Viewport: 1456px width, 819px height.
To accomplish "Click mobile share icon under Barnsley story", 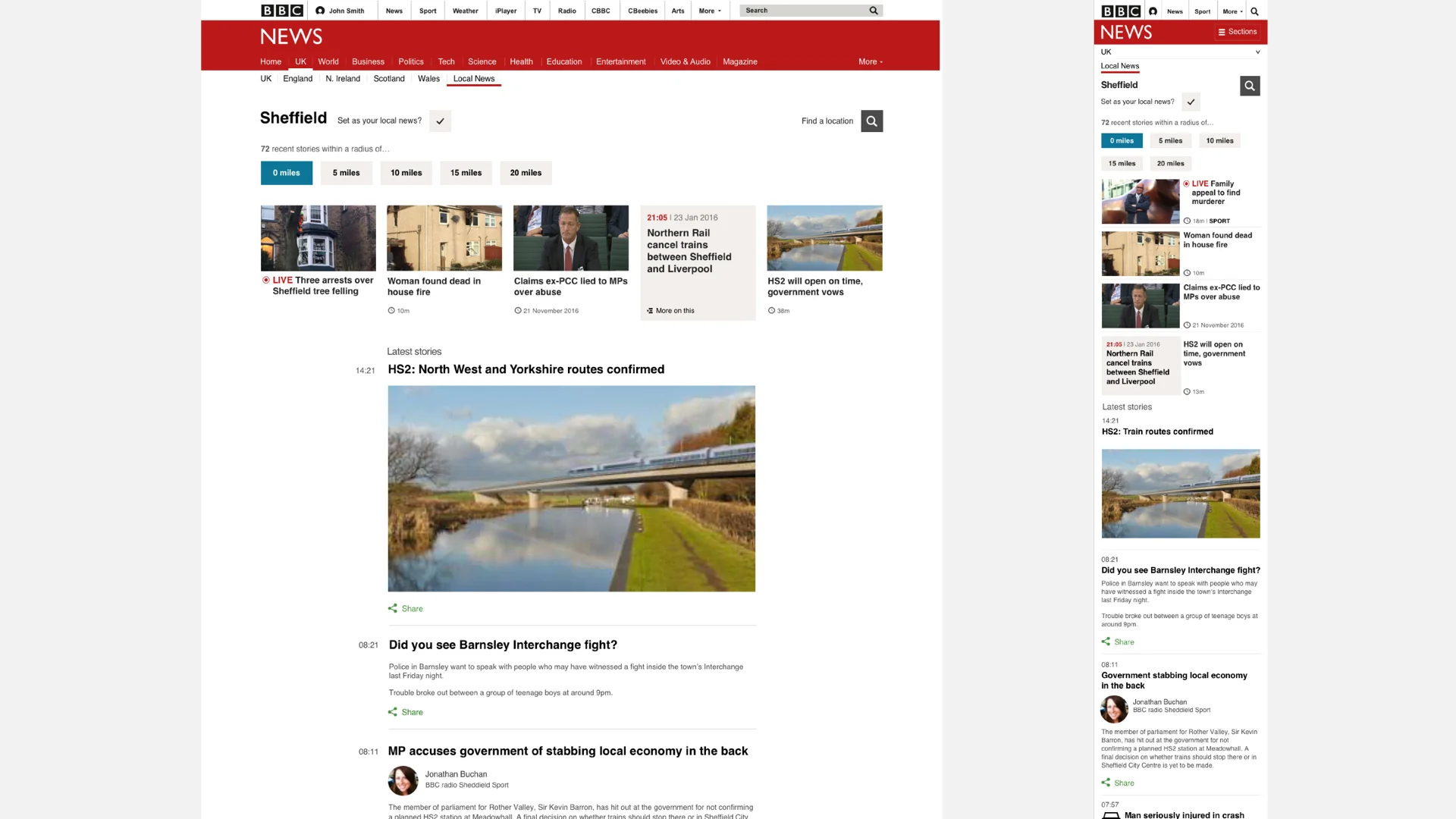I will [1106, 642].
